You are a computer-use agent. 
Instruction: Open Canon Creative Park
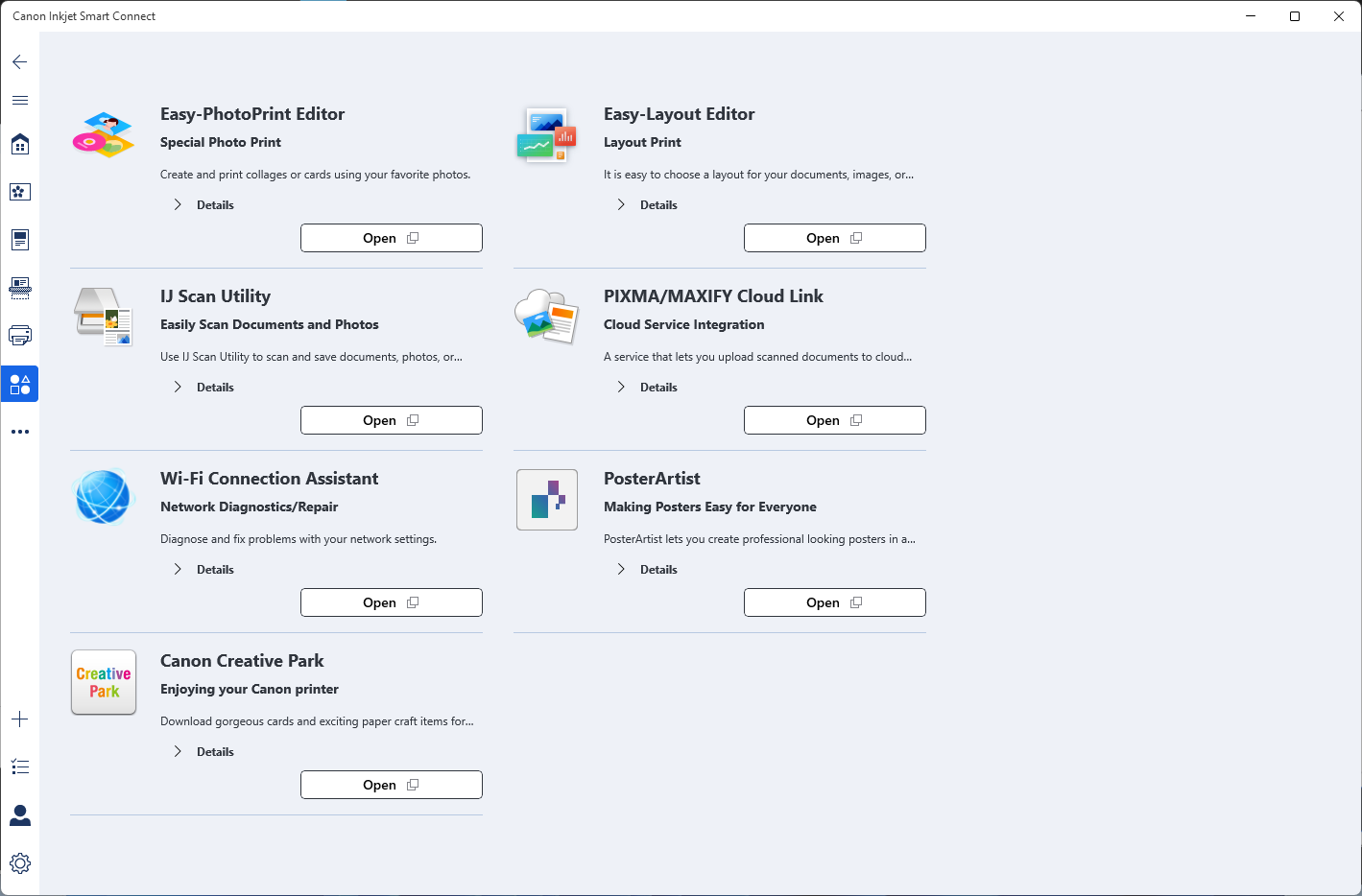pos(392,785)
